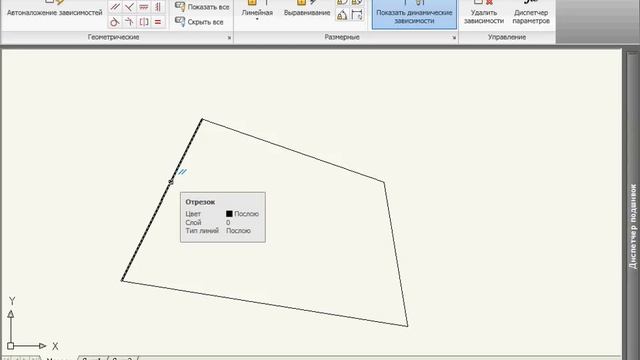The image size is (640, 360).
Task: Click Показать все constraints
Action: coord(202,7)
